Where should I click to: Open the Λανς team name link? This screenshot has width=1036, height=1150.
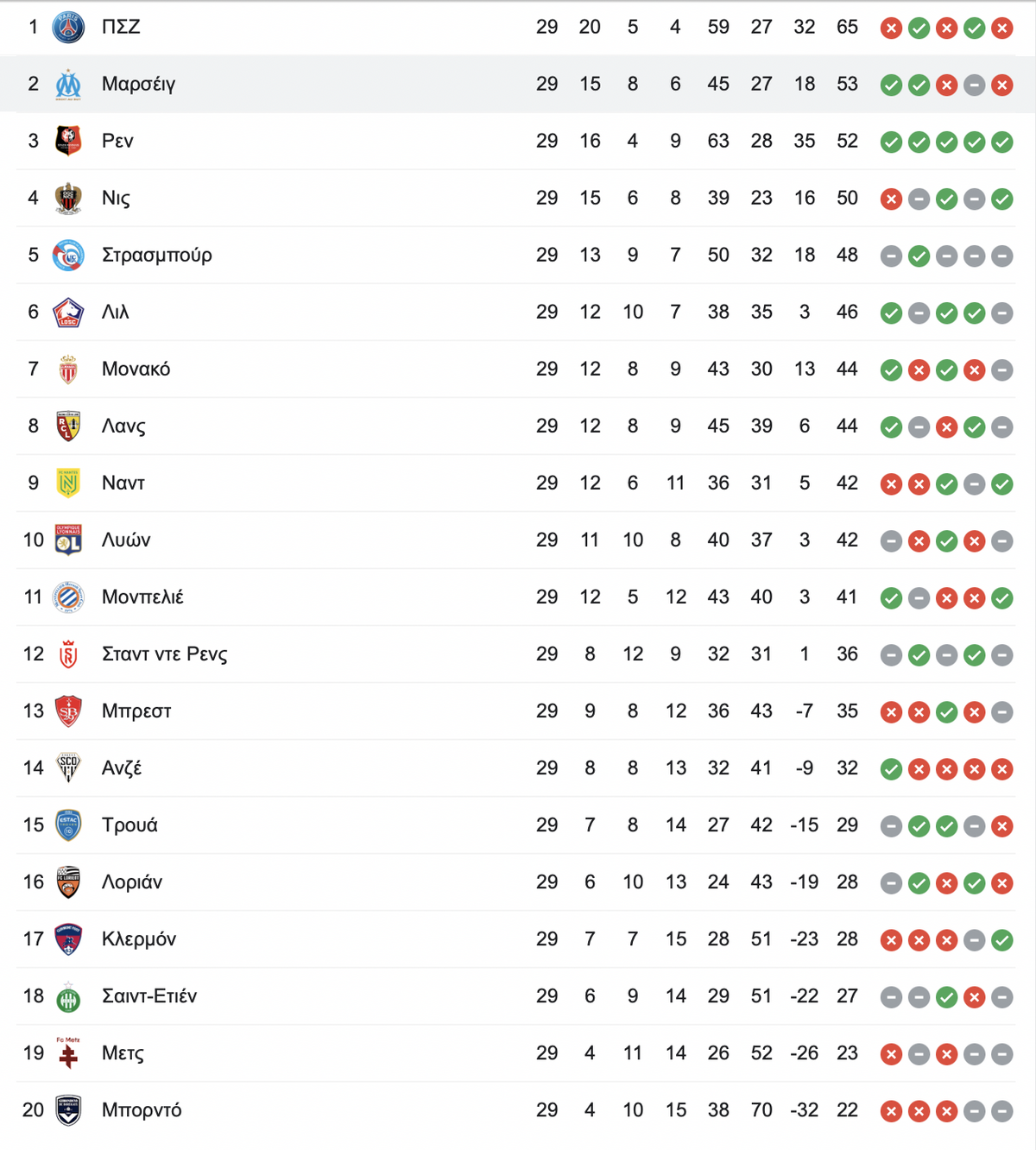coord(123,427)
